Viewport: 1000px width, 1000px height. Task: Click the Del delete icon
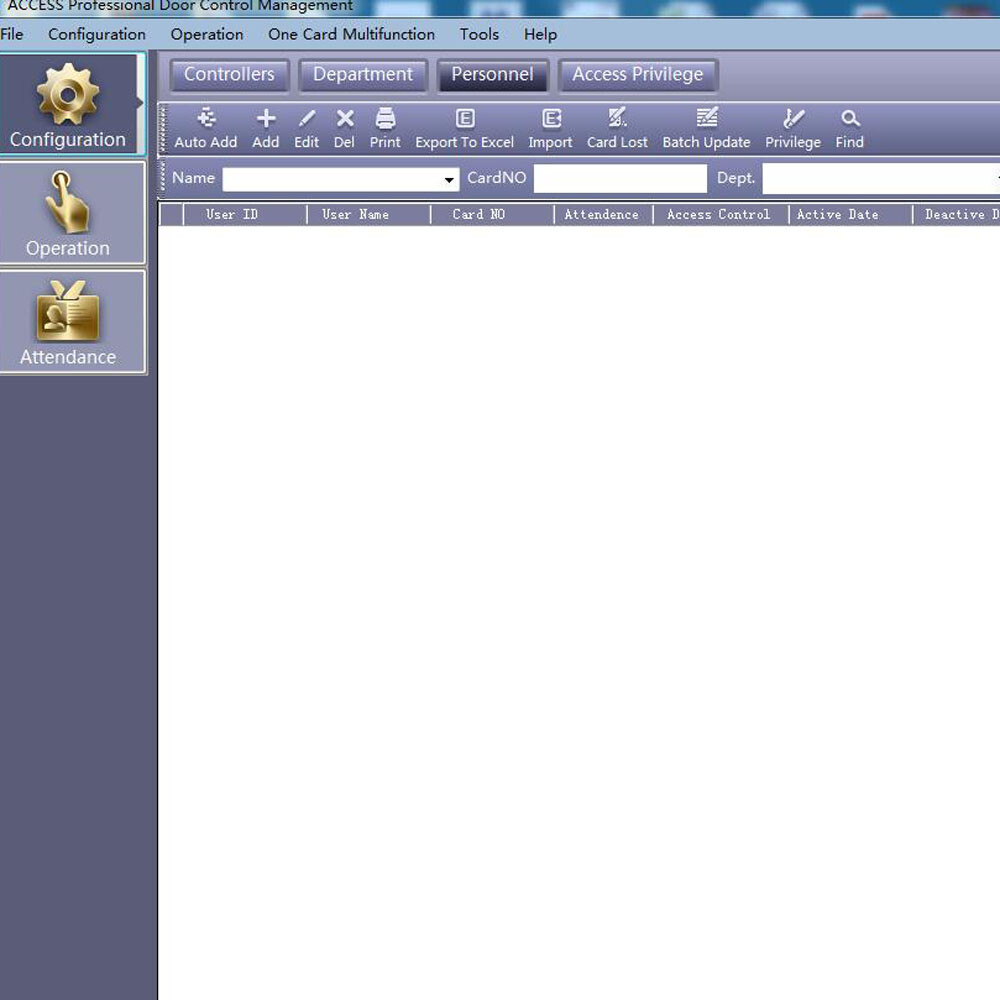345,119
